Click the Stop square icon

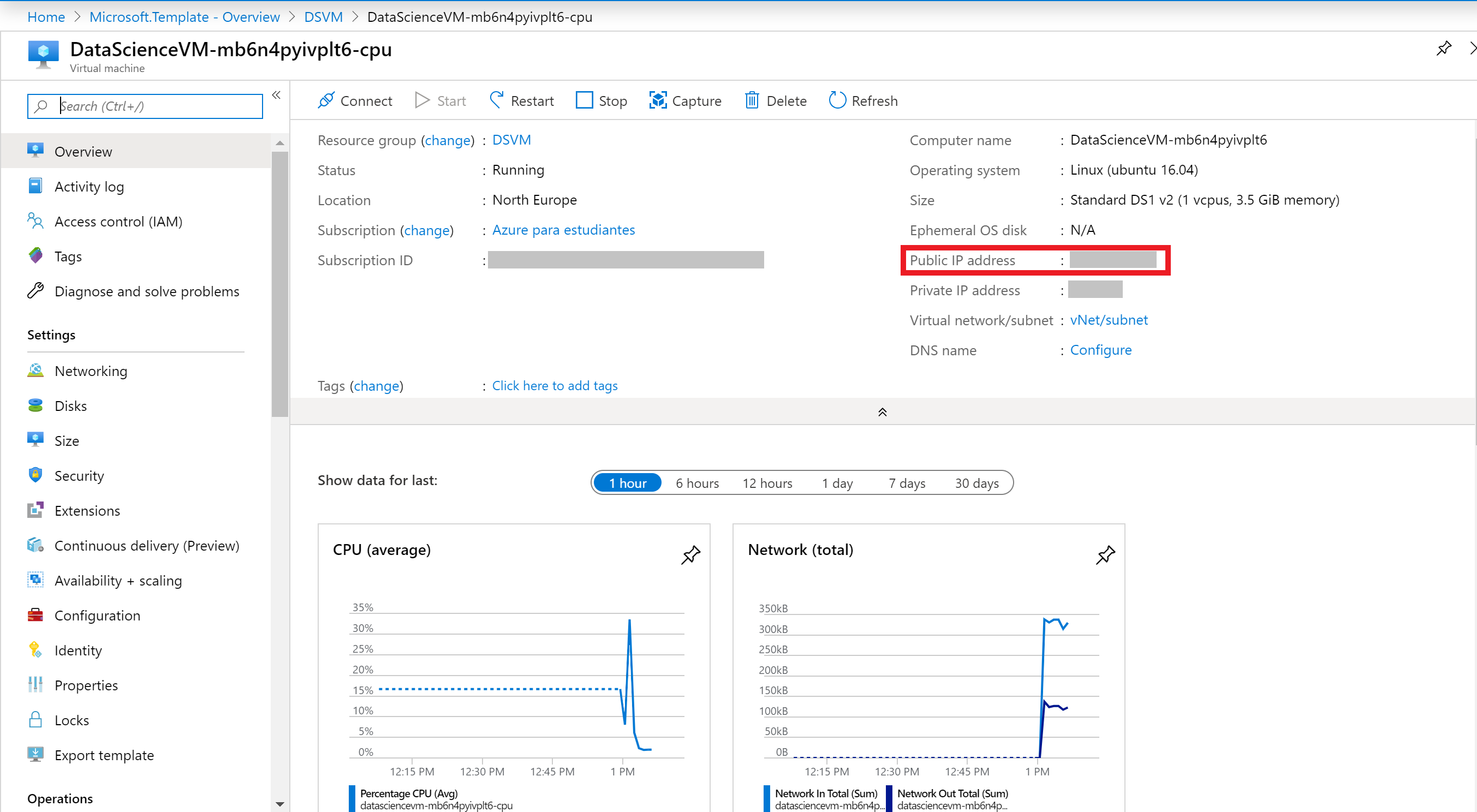[x=584, y=100]
